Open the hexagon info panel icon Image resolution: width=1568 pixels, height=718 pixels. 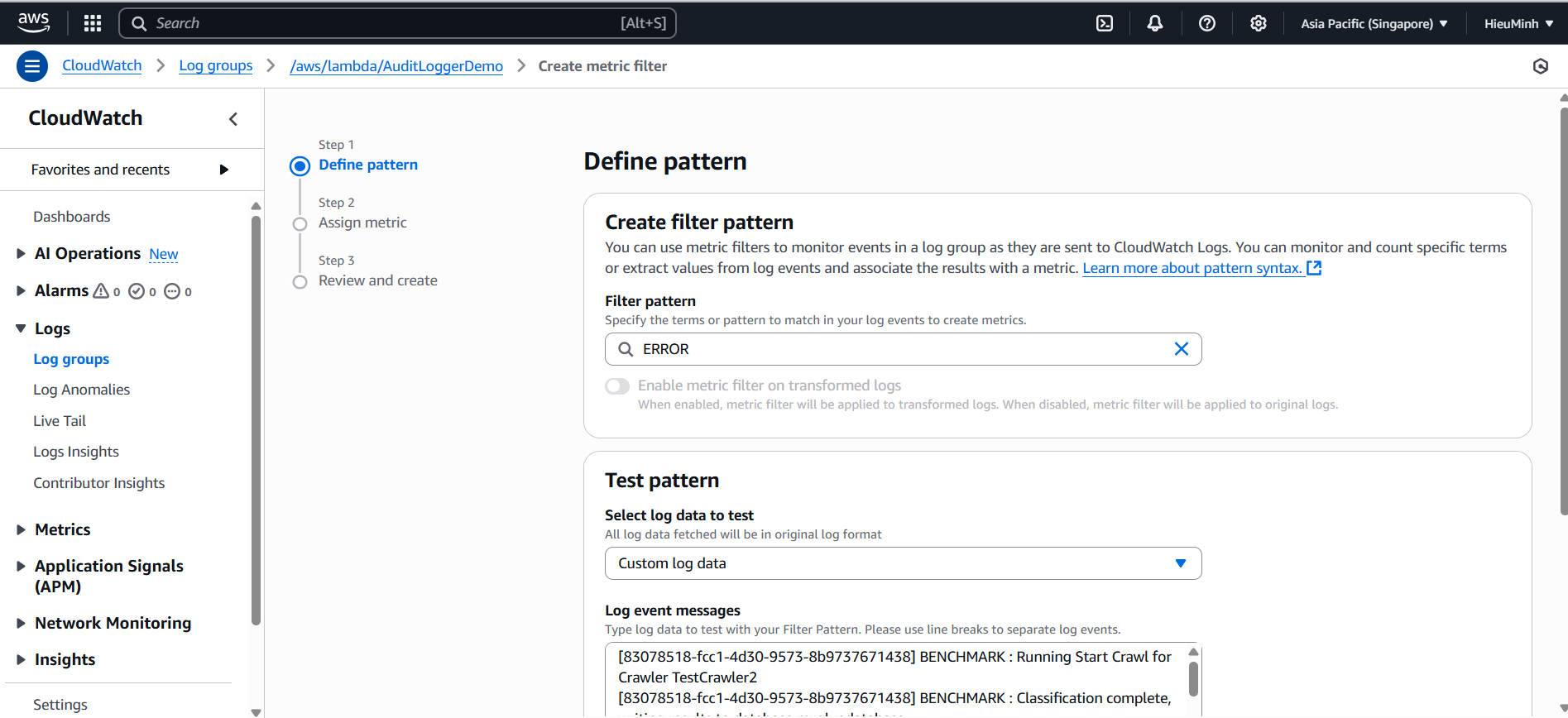click(1541, 66)
